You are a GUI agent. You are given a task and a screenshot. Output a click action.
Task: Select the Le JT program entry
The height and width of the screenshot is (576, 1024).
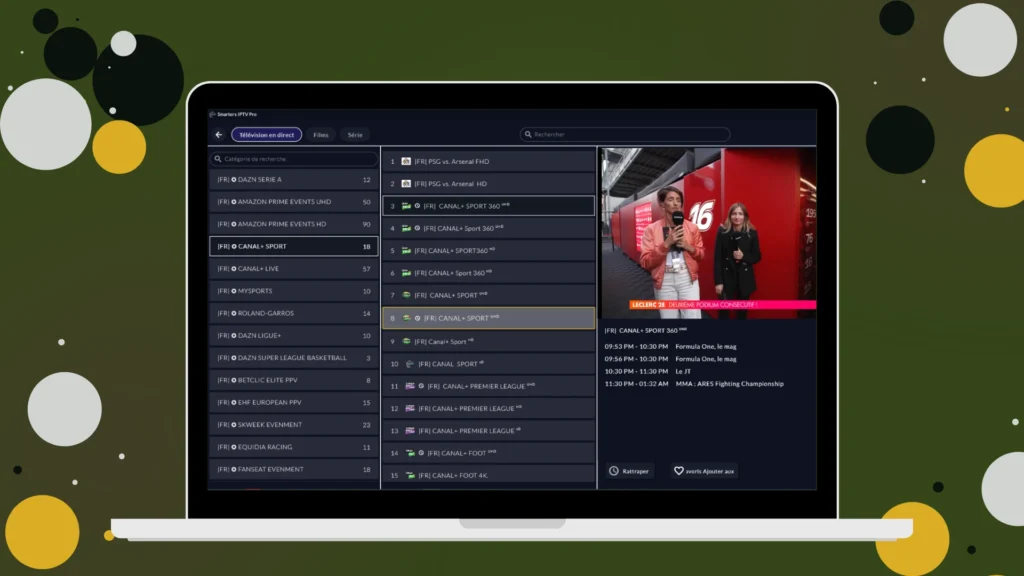click(647, 371)
